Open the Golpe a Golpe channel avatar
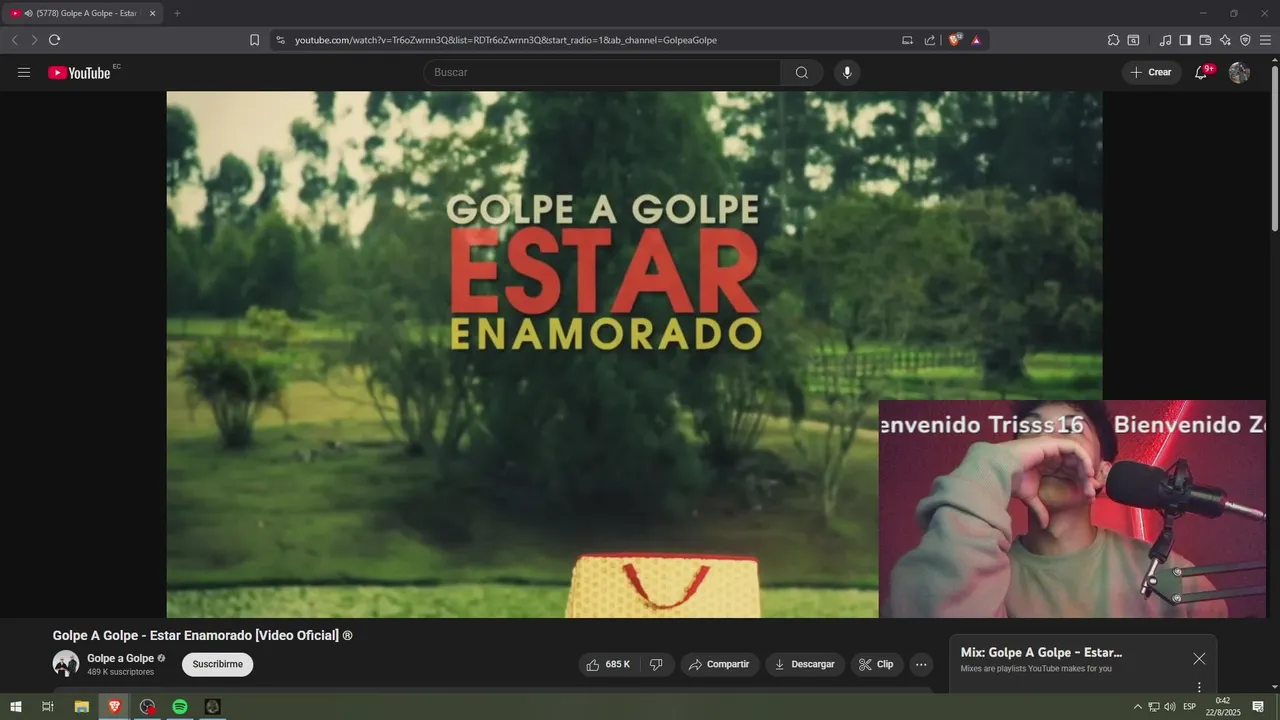The image size is (1280, 720). [x=66, y=663]
